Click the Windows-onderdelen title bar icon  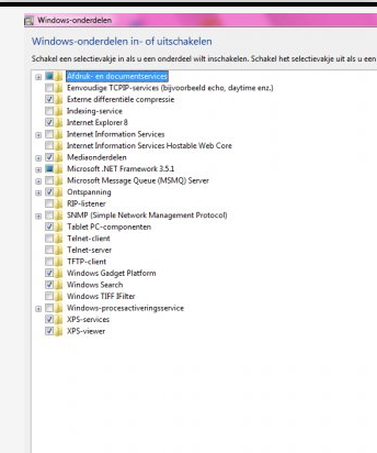click(x=29, y=21)
